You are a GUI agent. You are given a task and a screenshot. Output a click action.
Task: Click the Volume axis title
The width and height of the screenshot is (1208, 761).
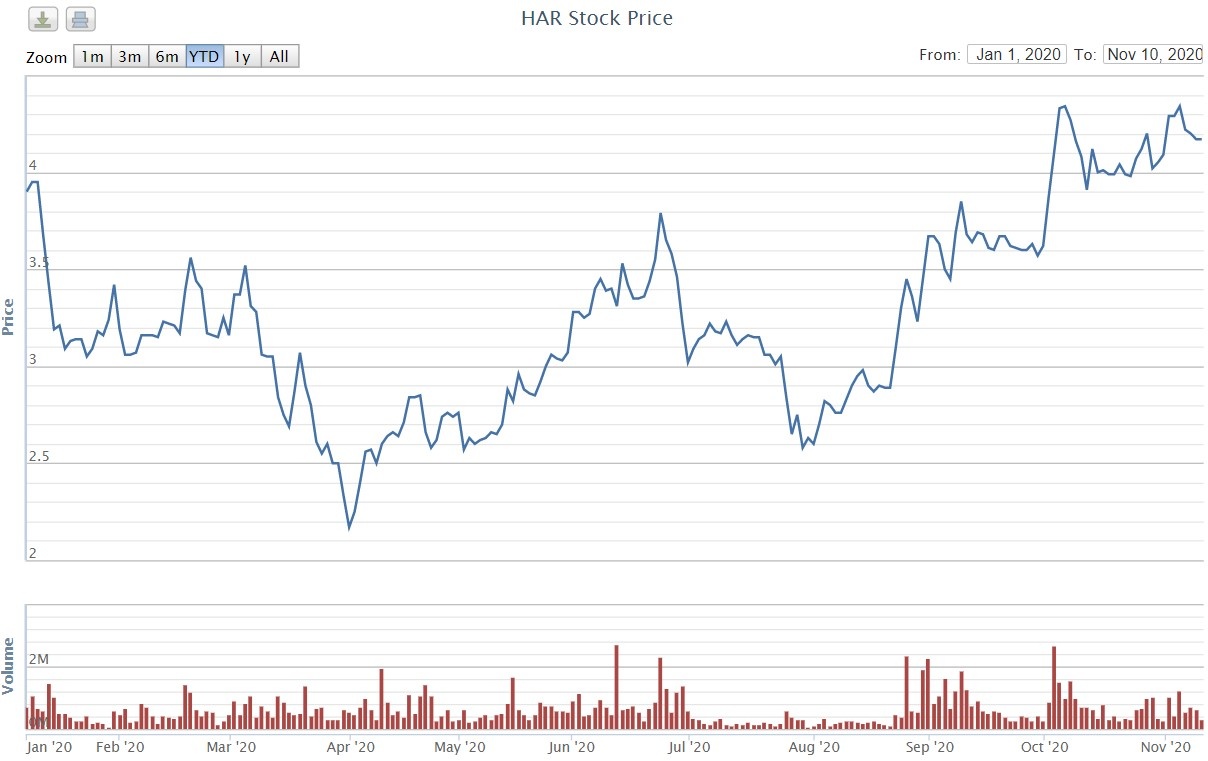click(x=9, y=666)
